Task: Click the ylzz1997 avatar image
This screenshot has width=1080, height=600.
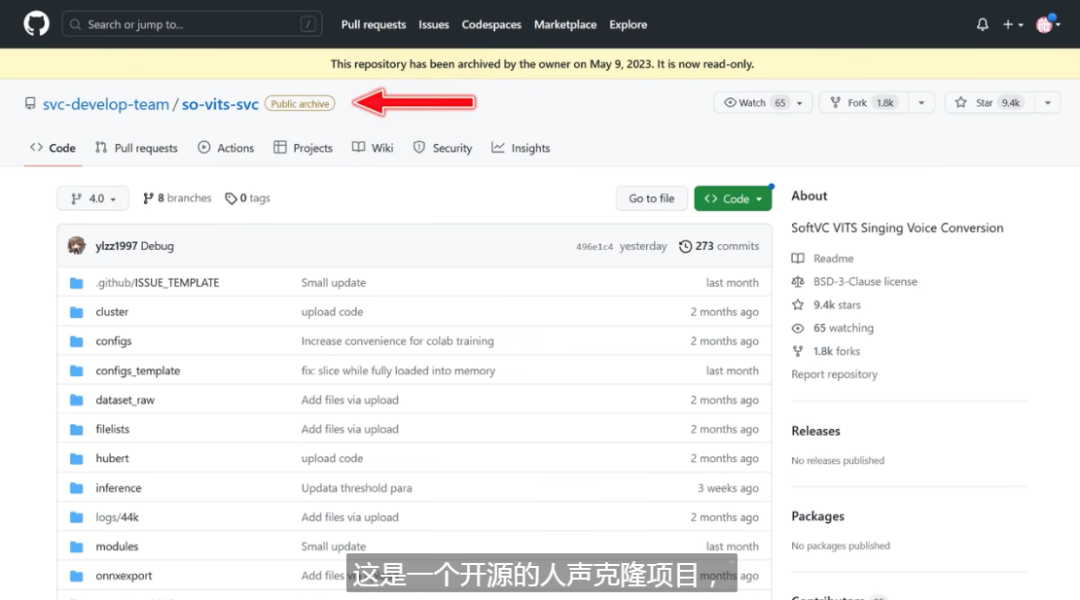Action: tap(76, 245)
